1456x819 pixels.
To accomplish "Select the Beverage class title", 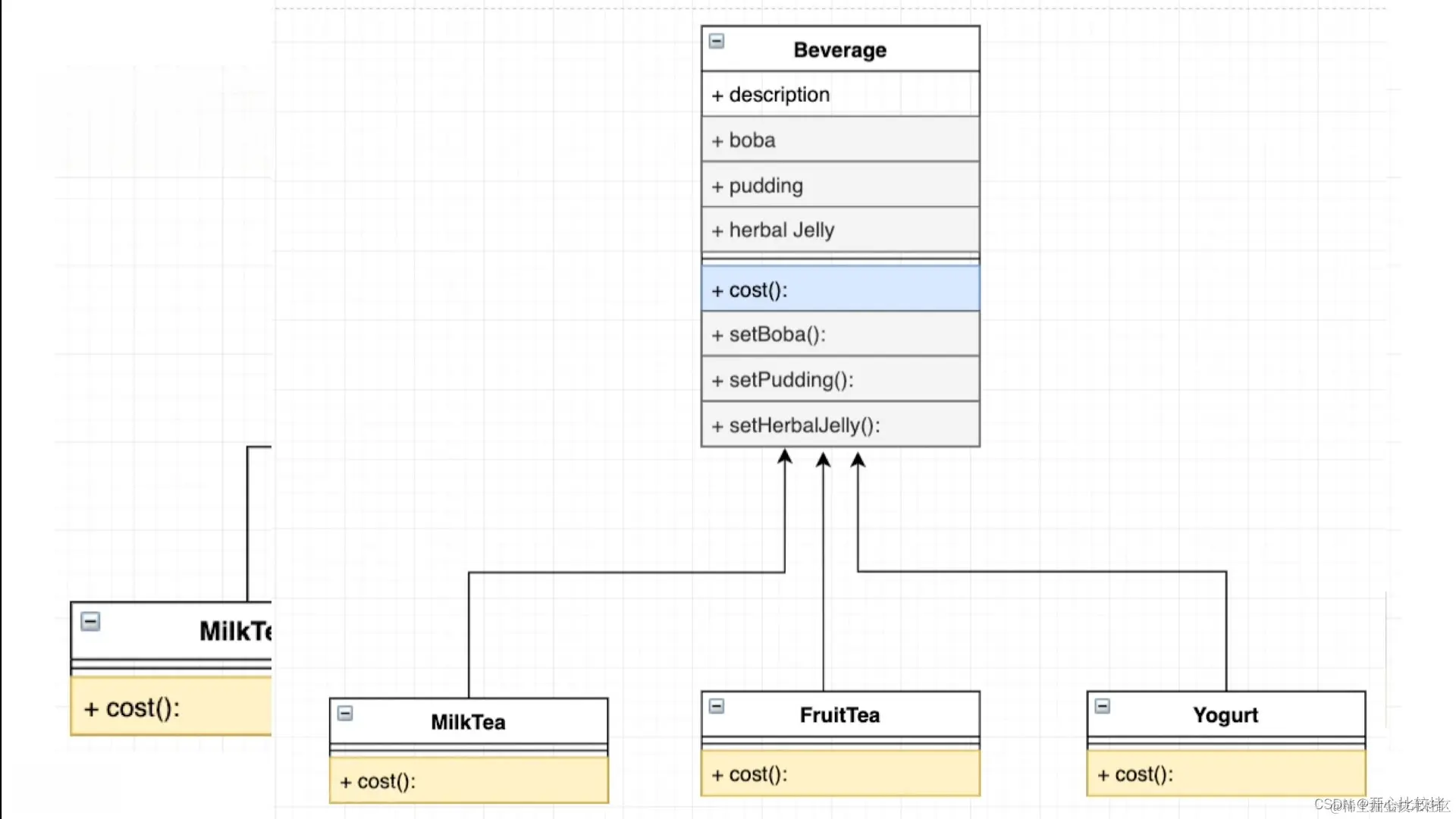I will coord(839,50).
